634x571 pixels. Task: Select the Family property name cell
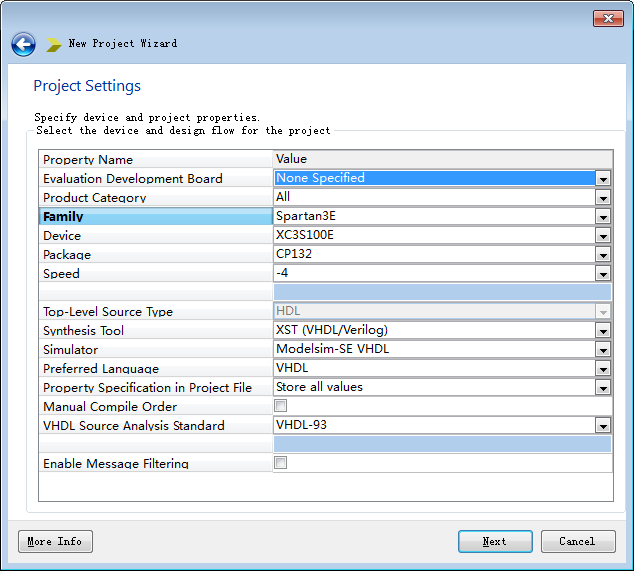(x=156, y=216)
